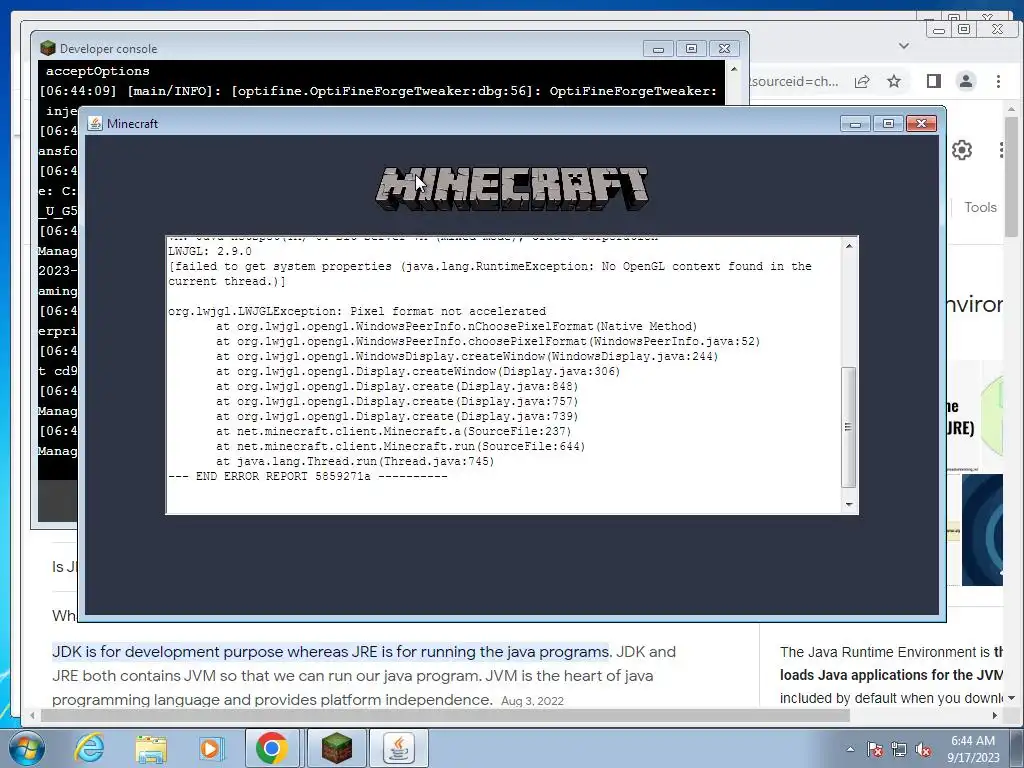The width and height of the screenshot is (1024, 768).
Task: Click up arrow of crash report scrollbar
Action: pyautogui.click(x=849, y=246)
